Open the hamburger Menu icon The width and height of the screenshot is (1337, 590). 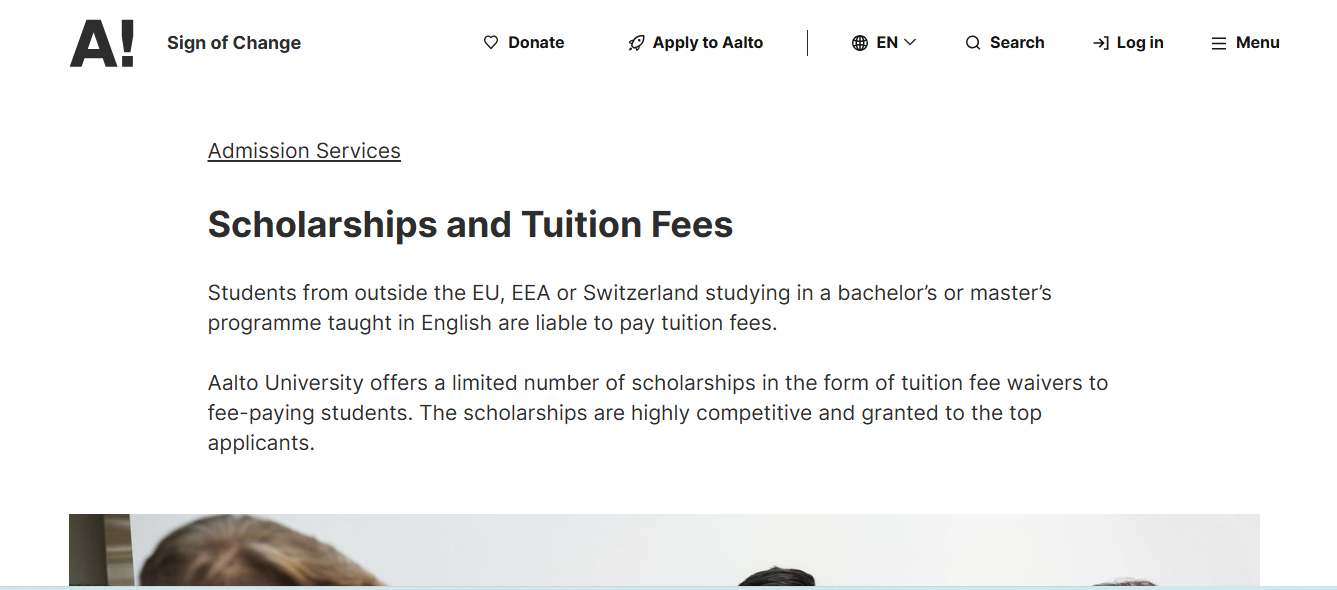[1218, 43]
